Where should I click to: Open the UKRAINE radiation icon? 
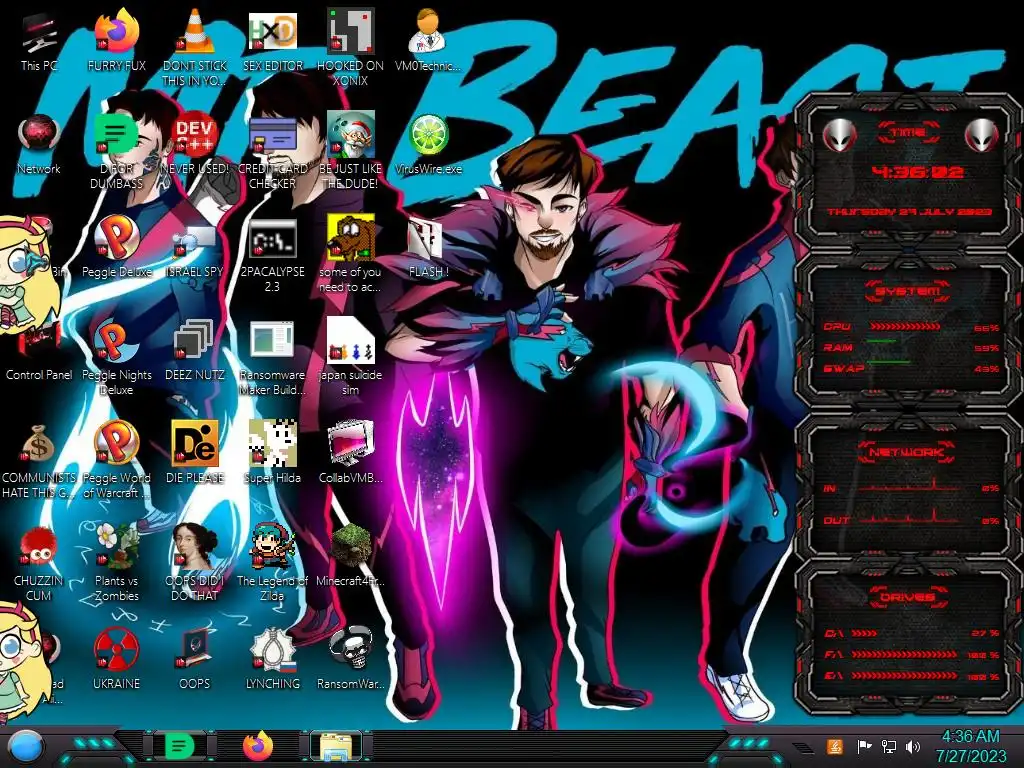117,658
